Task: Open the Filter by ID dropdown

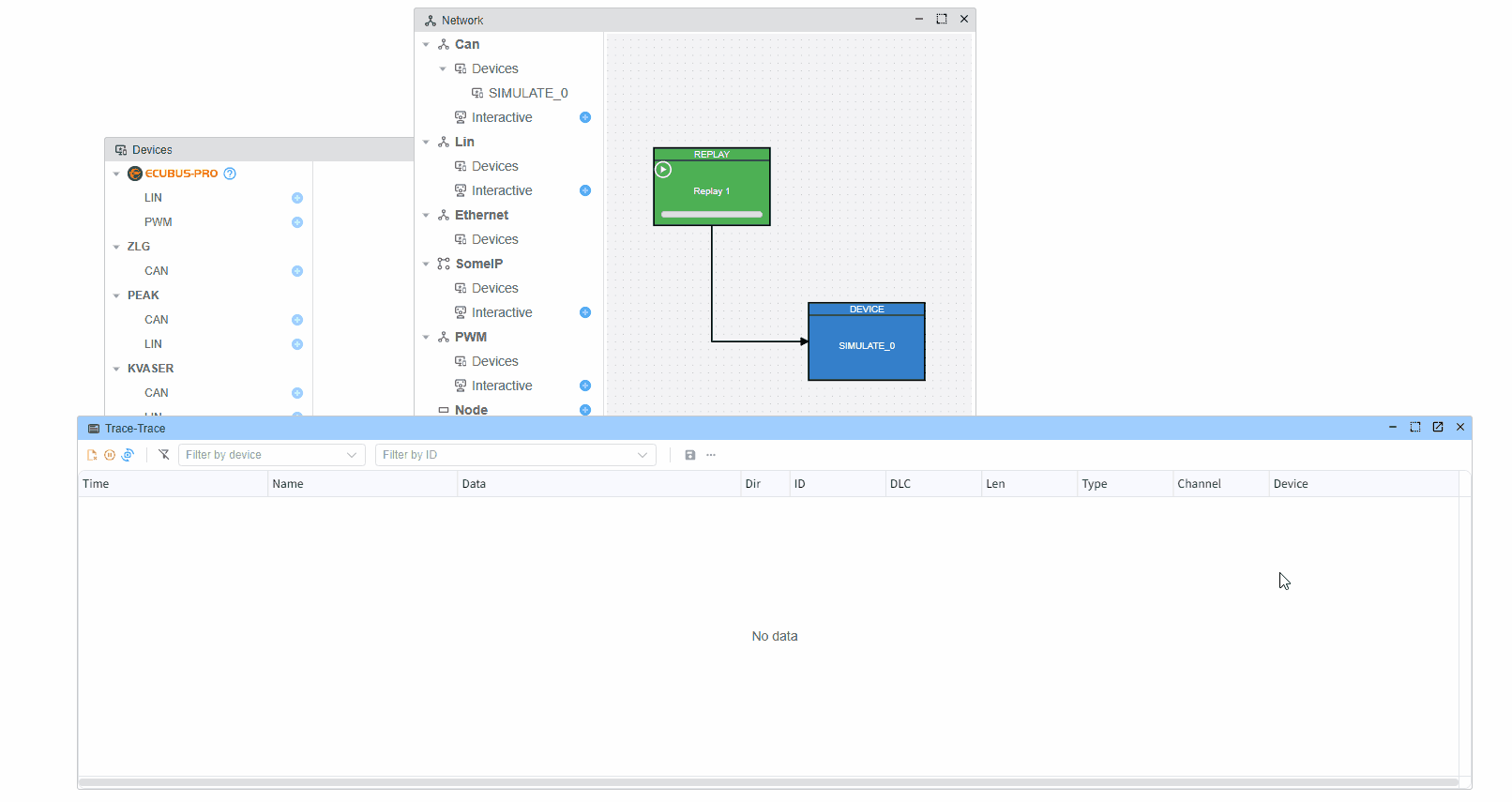Action: [515, 455]
